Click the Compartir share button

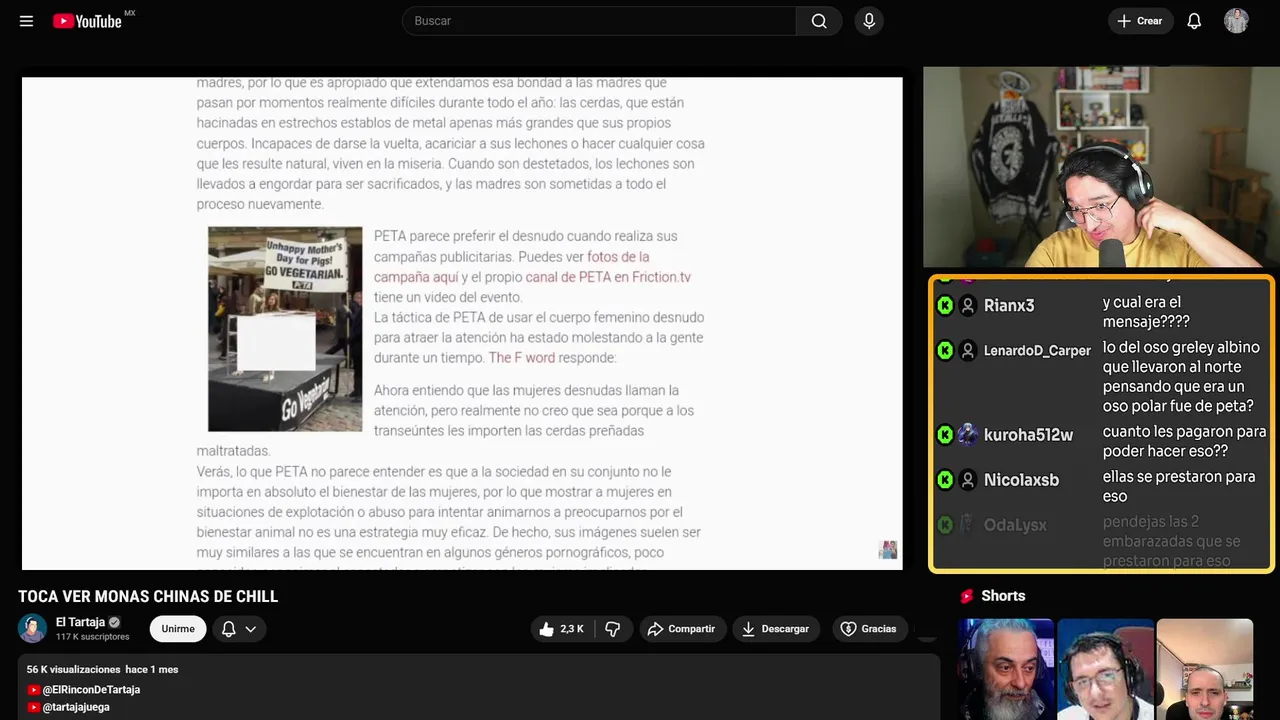tap(681, 629)
